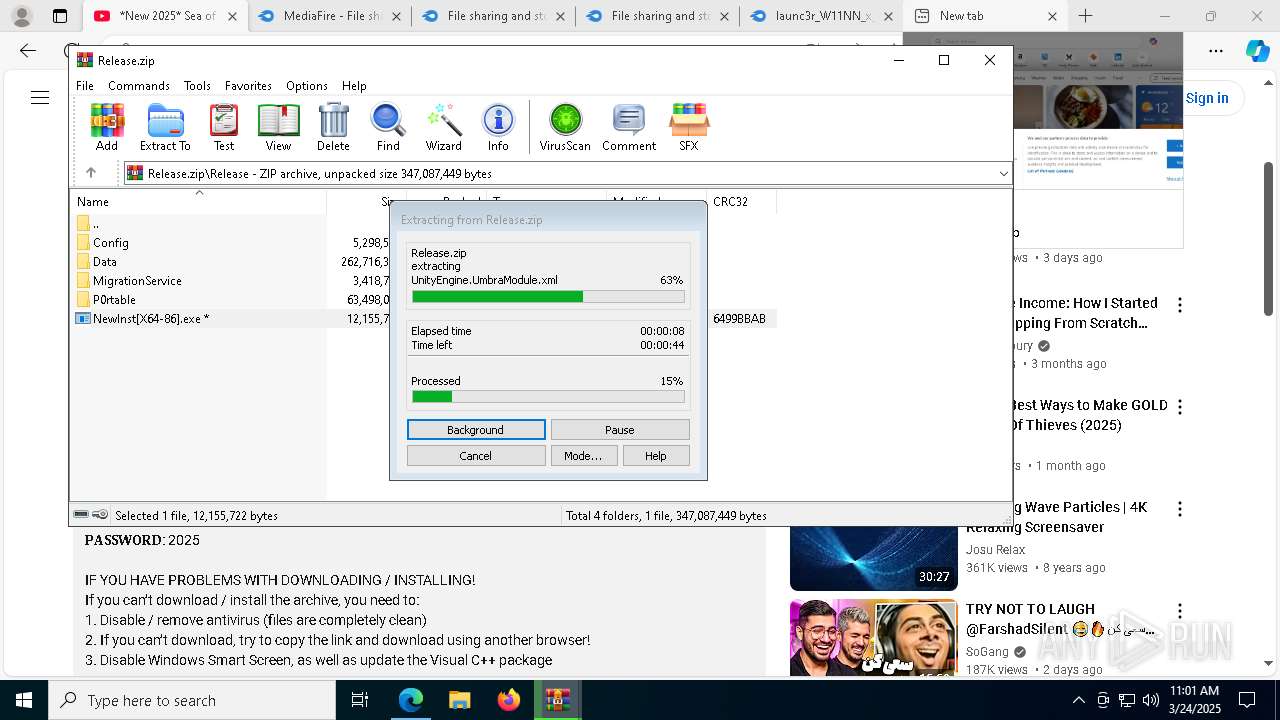Click the Extract To toolbar icon
This screenshot has width=1280, height=720.
[165, 127]
